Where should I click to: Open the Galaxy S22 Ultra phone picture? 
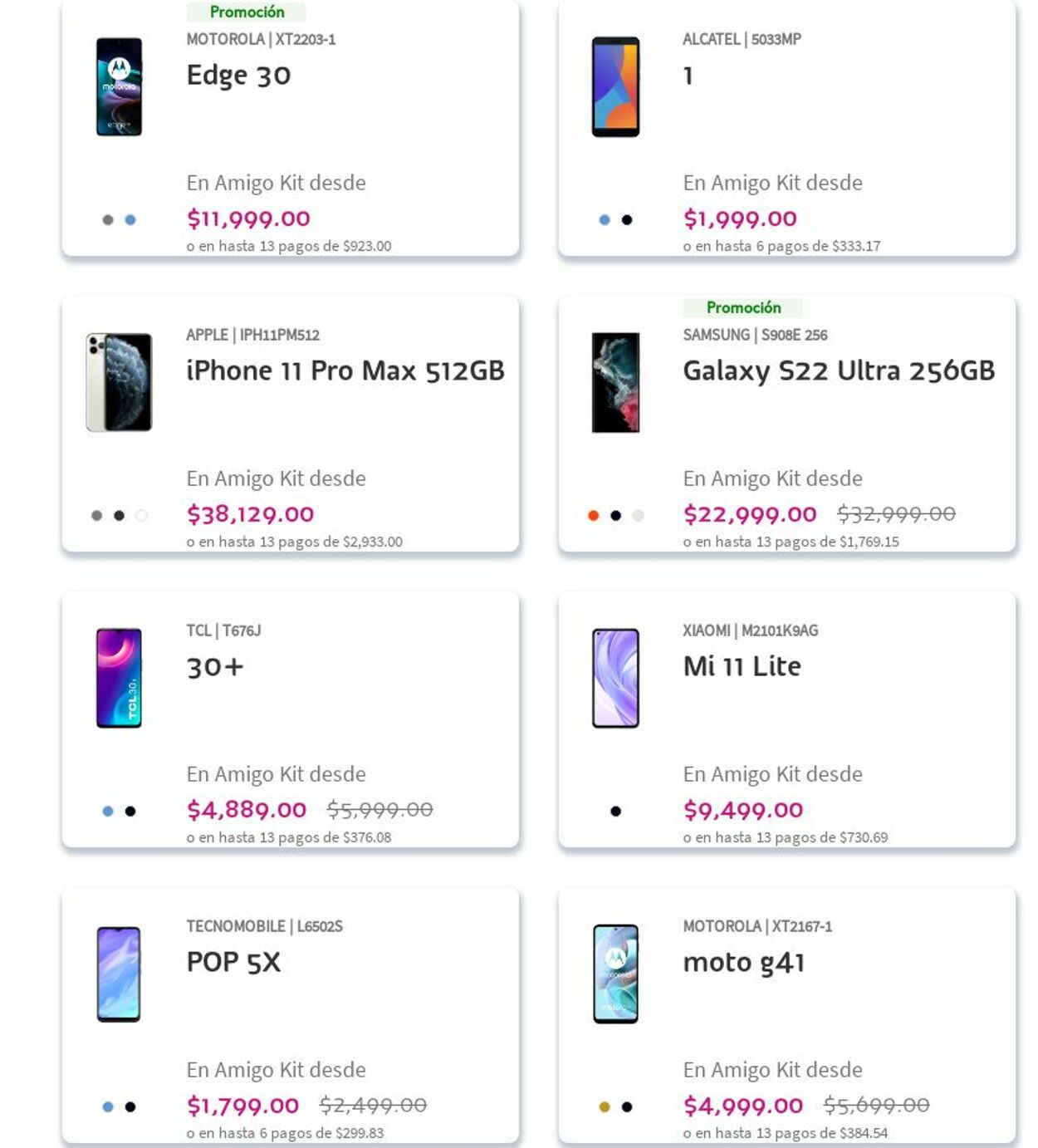pyautogui.click(x=615, y=382)
